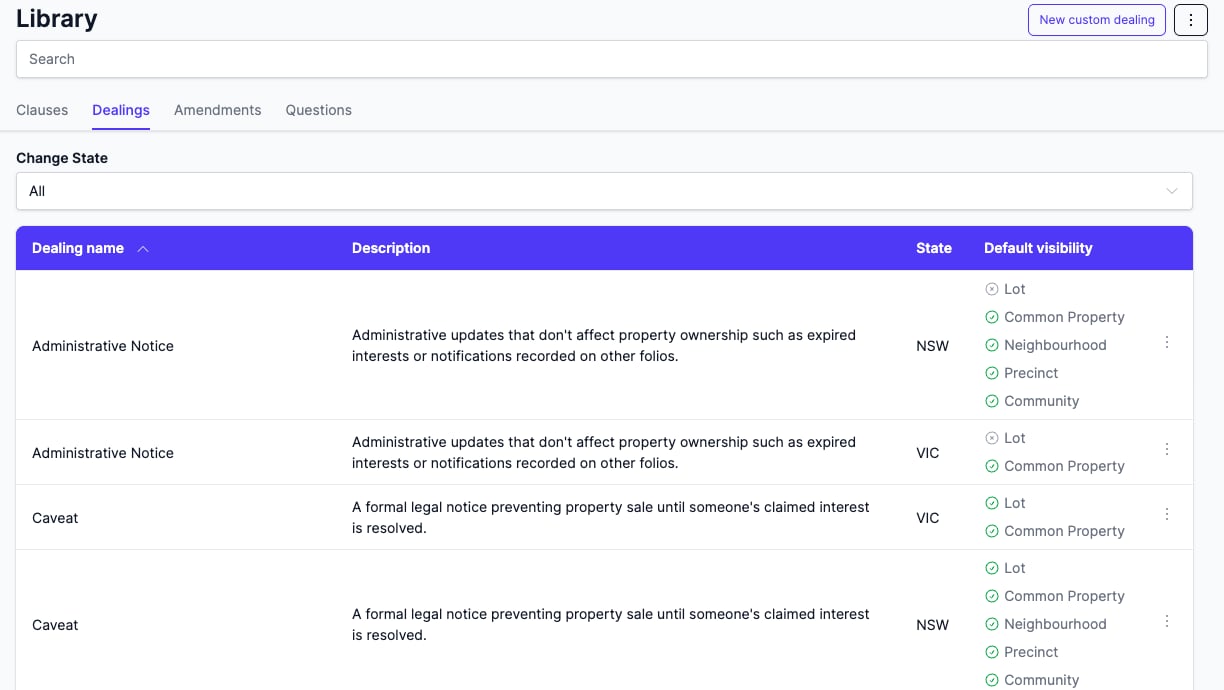Viewport: 1224px width, 690px height.
Task: Click Common Property check icon in VIC Caveat row
Action: point(992,531)
